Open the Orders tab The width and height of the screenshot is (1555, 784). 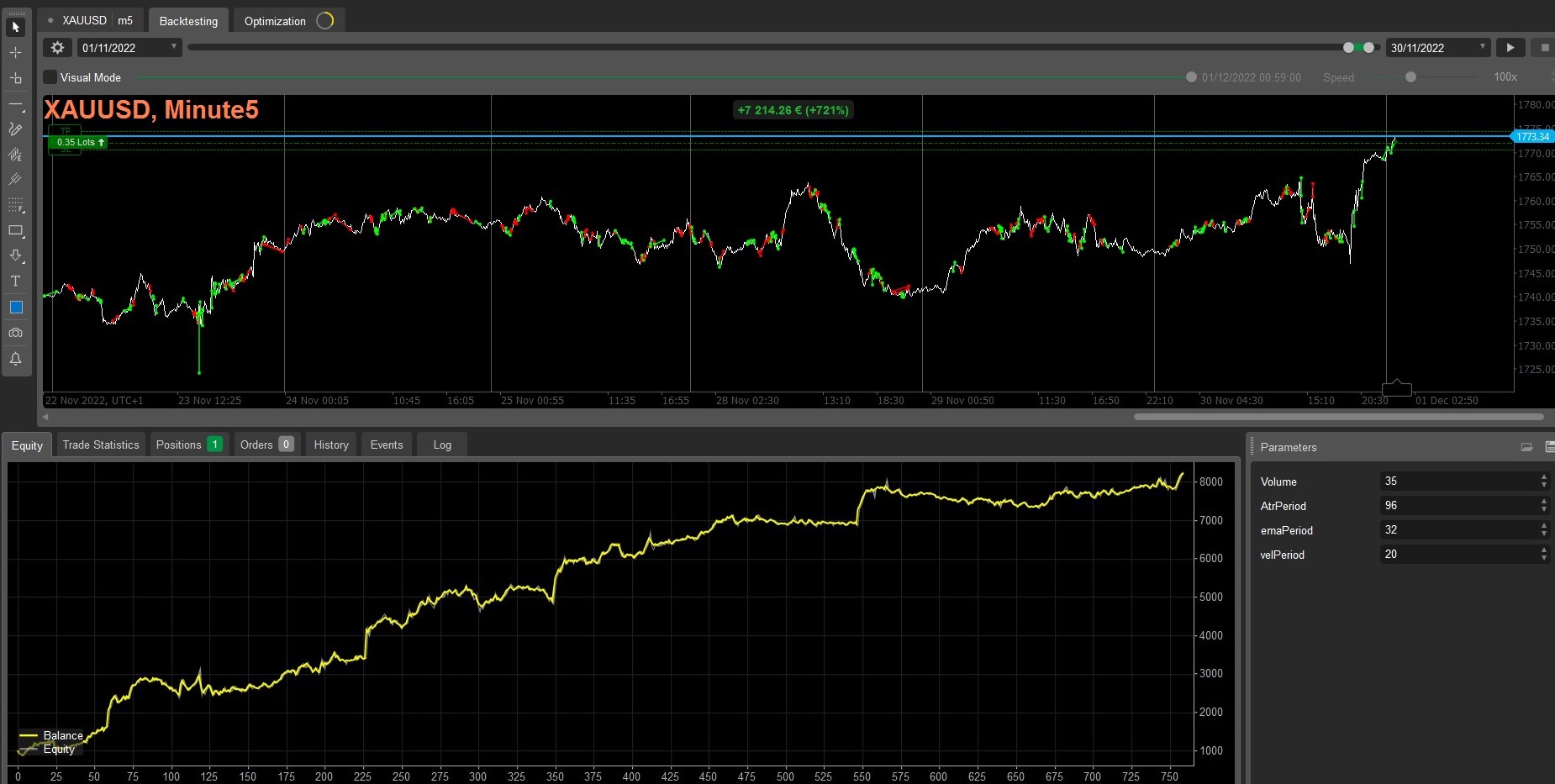point(266,445)
